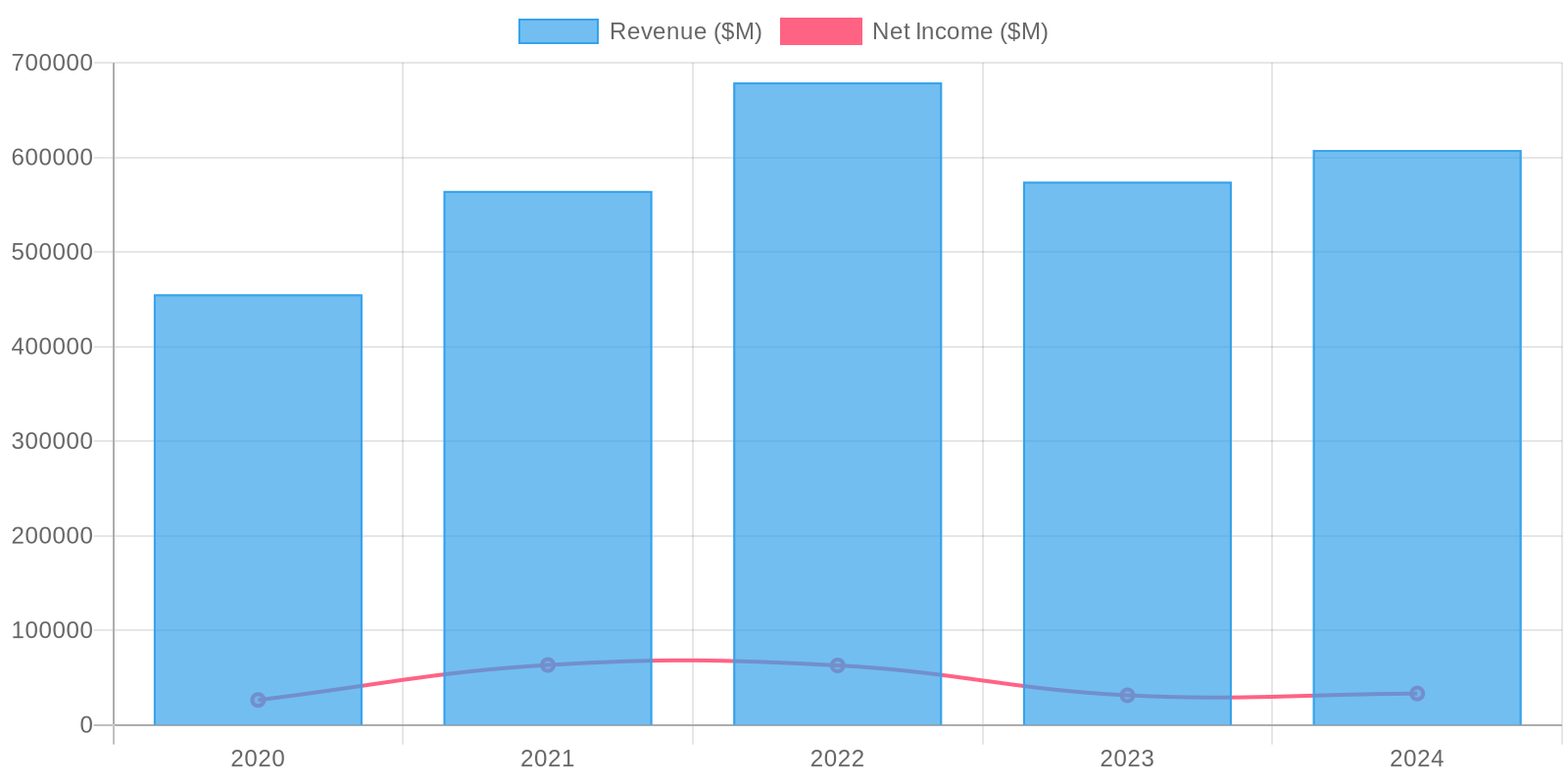Click the 700000 y-axis tick label
The width and height of the screenshot is (1568, 784).
[x=52, y=63]
